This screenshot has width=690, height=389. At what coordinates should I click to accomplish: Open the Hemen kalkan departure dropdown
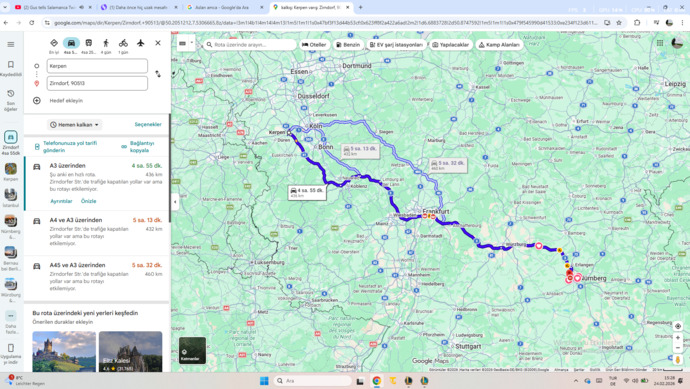[74, 125]
